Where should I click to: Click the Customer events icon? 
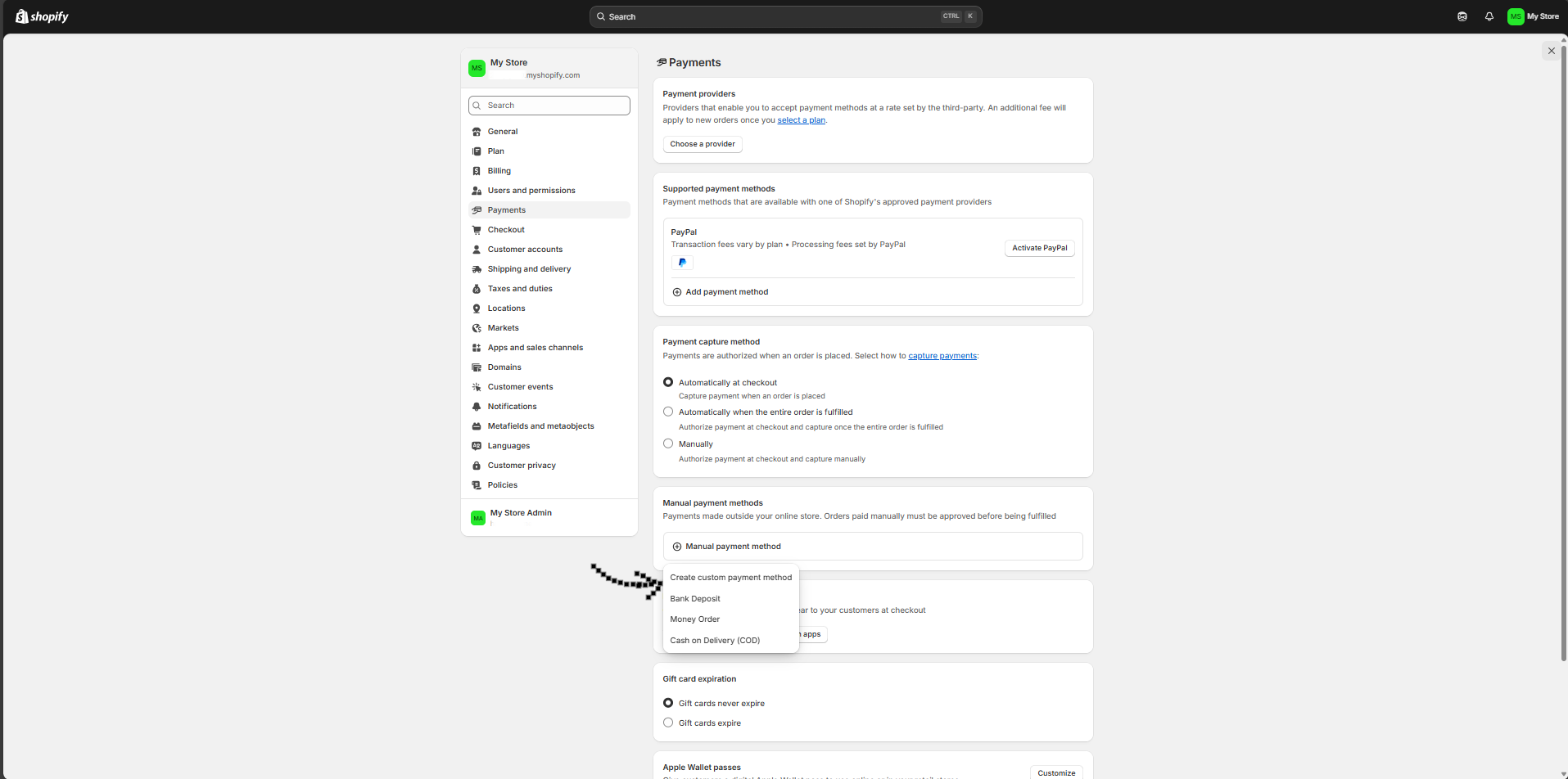click(477, 387)
